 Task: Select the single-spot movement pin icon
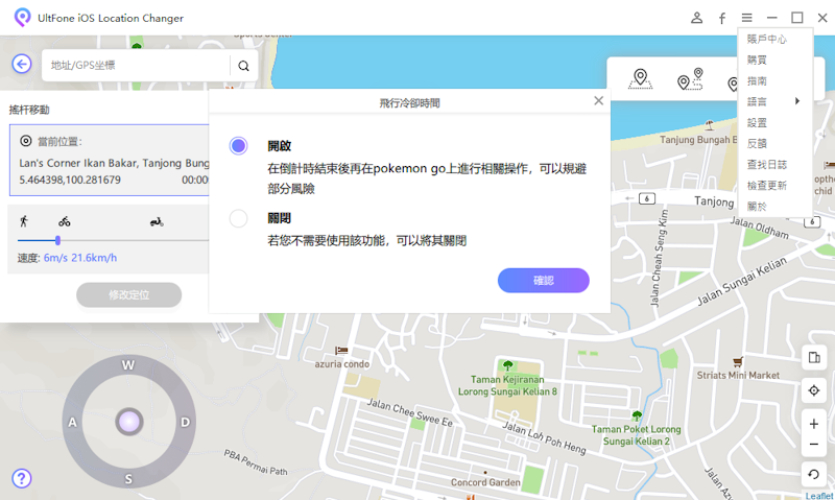tap(640, 80)
